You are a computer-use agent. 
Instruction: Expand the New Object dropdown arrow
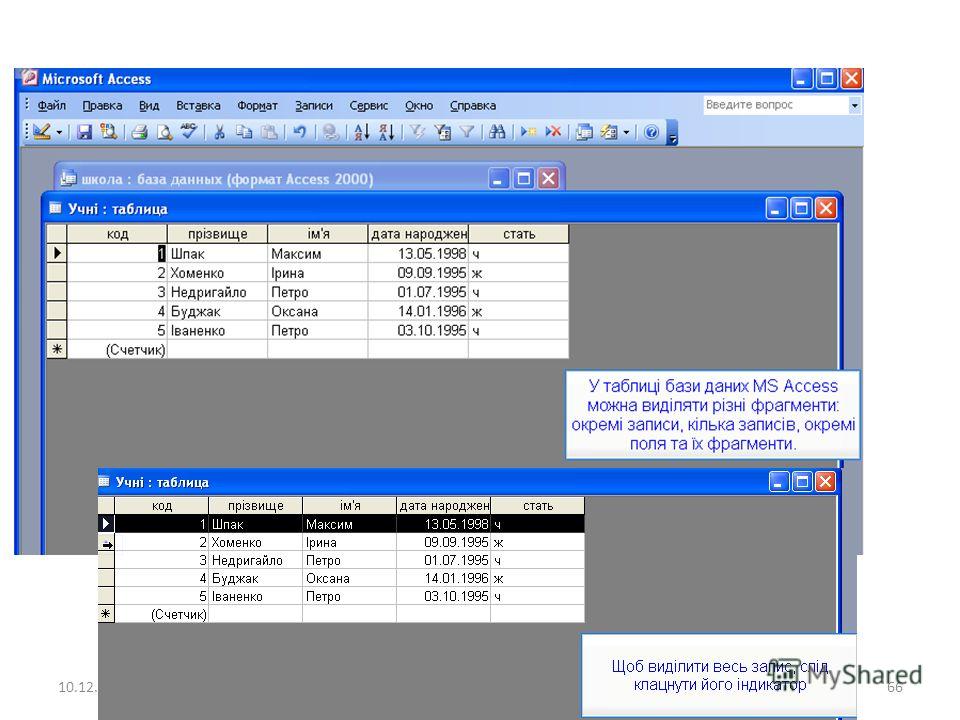(x=626, y=132)
